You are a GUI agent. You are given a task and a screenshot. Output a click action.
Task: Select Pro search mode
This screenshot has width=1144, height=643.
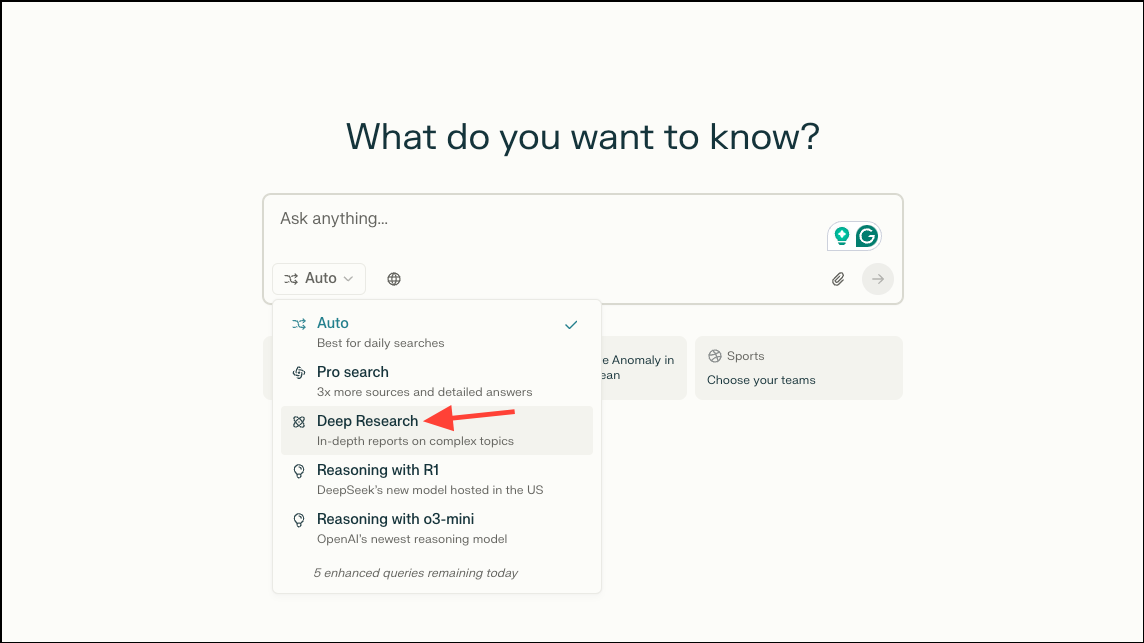(x=352, y=372)
